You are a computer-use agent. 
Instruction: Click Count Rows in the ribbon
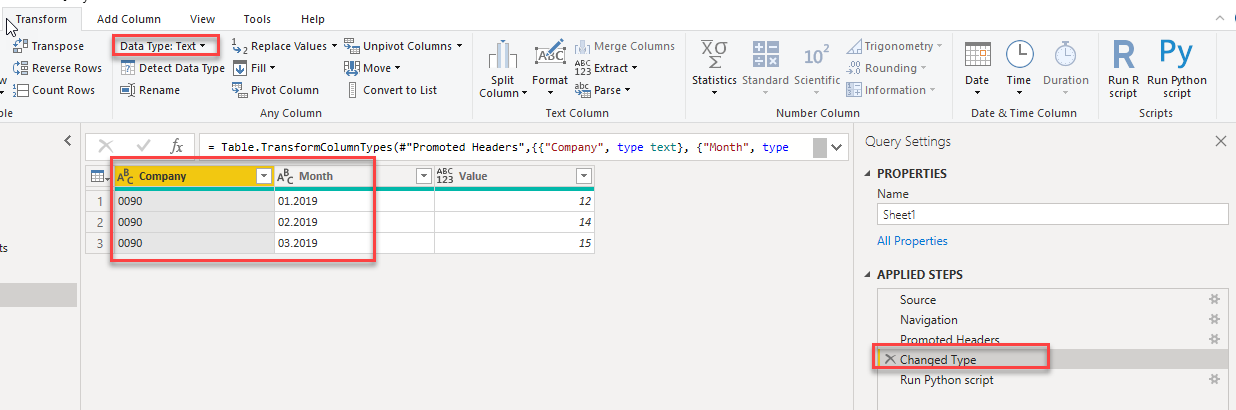point(54,90)
